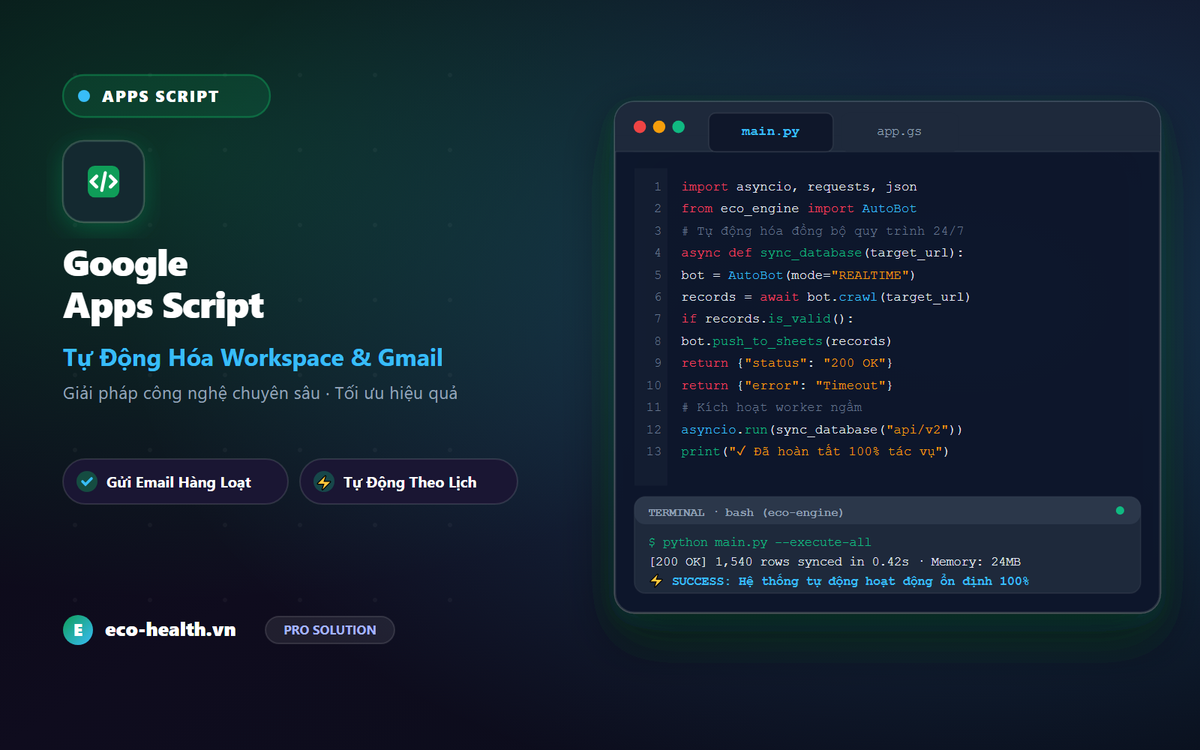This screenshot has width=1200, height=750.
Task: Click the lightning icon before SUCCESS message
Action: 656,581
